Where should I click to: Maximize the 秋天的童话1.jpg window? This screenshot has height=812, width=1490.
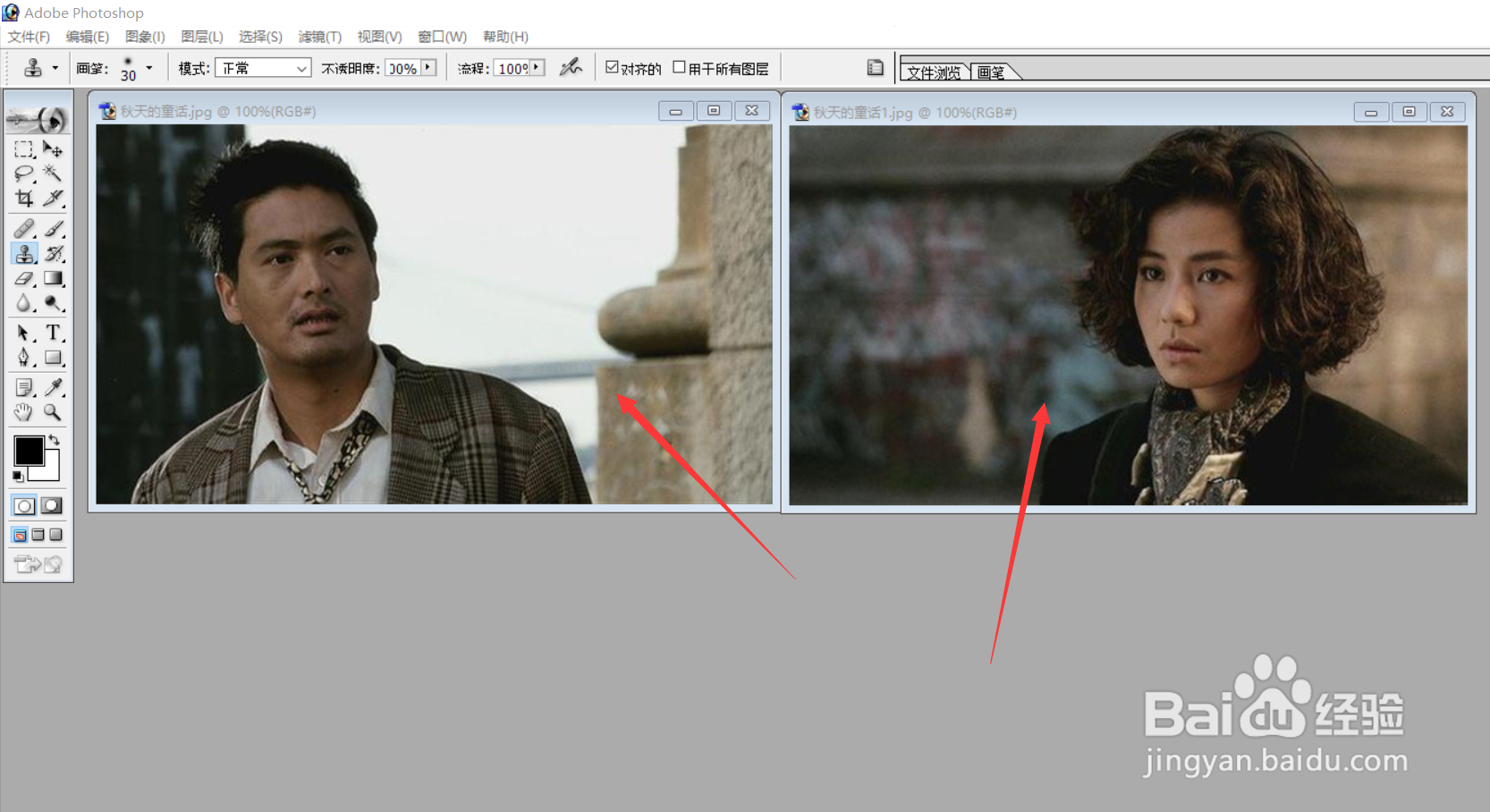pyautogui.click(x=1409, y=112)
